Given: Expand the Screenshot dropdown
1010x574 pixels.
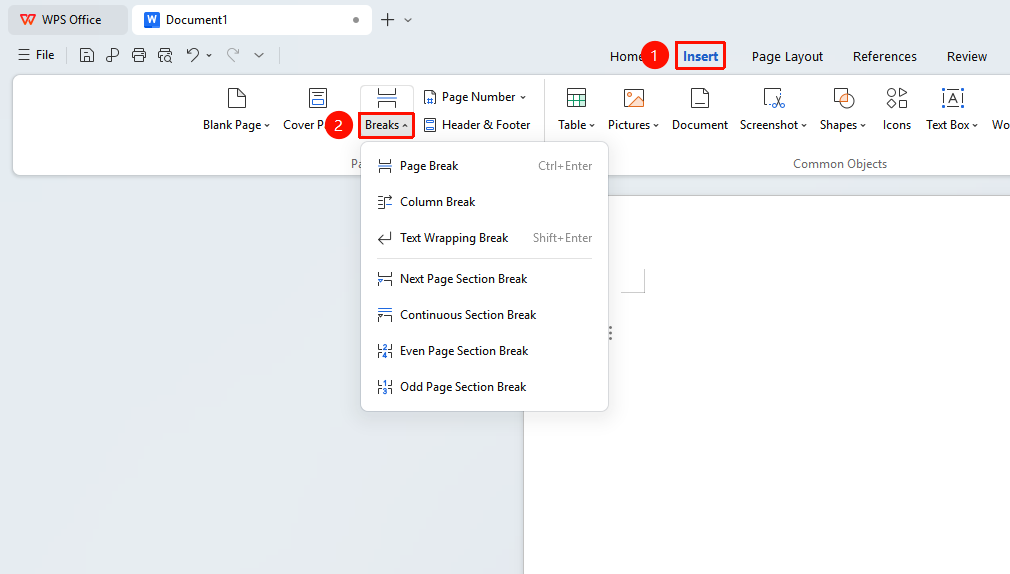Looking at the screenshot, I should pyautogui.click(x=804, y=126).
